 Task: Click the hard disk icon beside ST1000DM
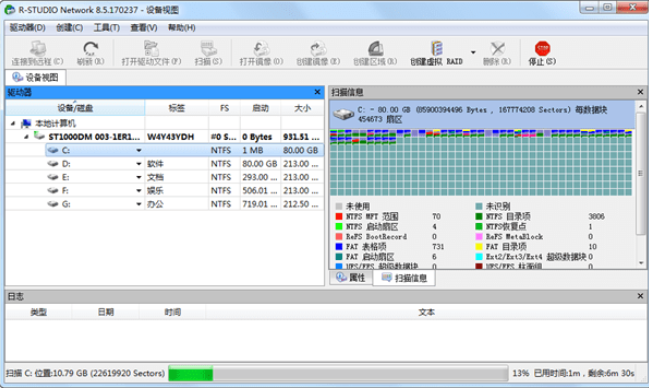39,136
